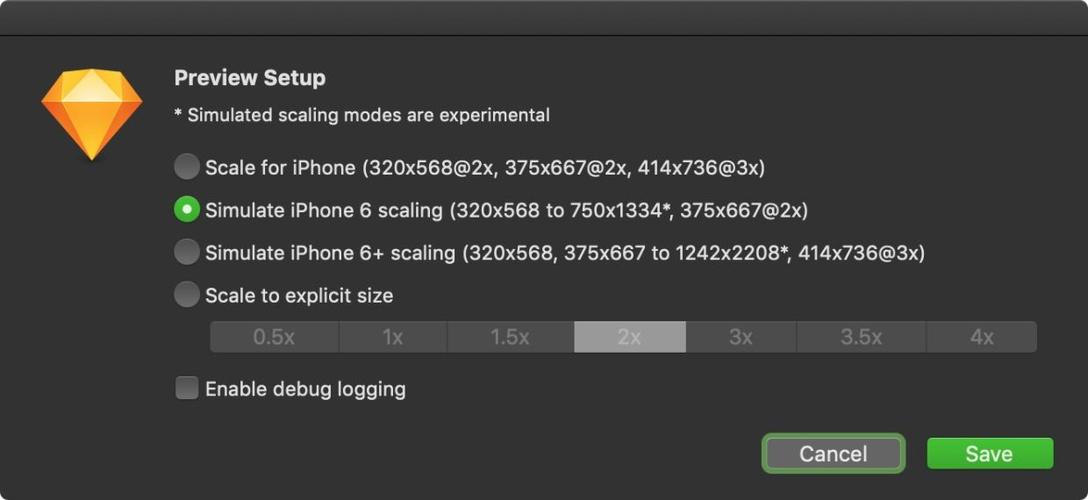Pick the 0.5x scale segment
Viewport: 1088px width, 500px height.
(274, 337)
